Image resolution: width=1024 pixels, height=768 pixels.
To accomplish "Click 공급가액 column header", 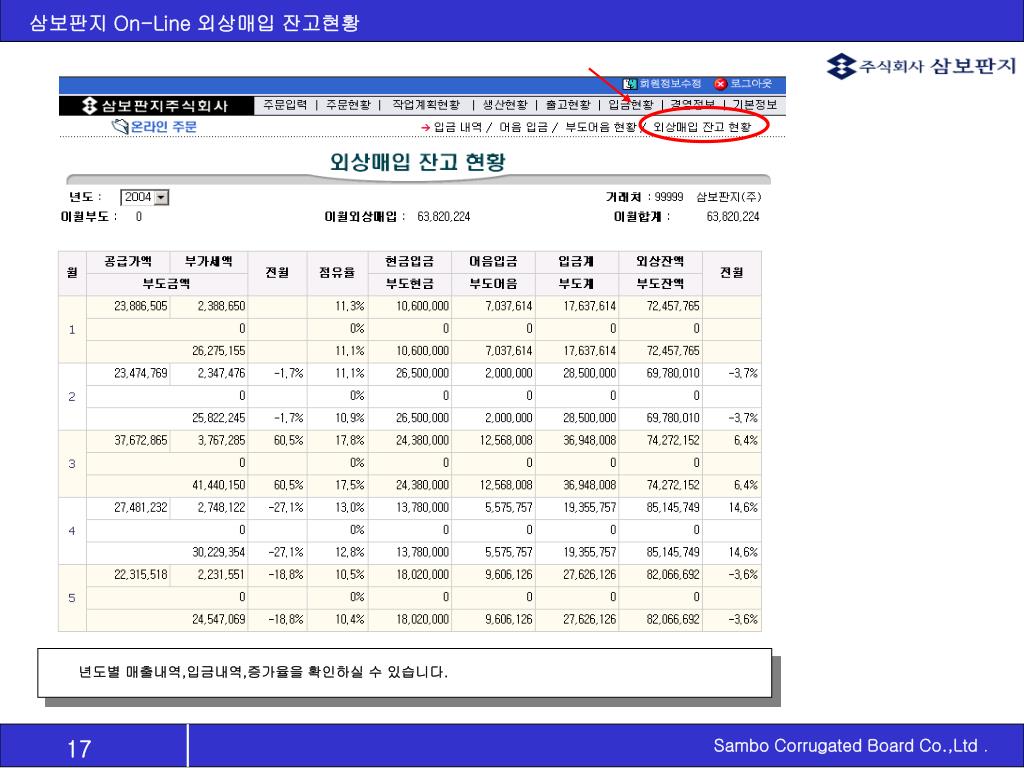I will coord(128,261).
